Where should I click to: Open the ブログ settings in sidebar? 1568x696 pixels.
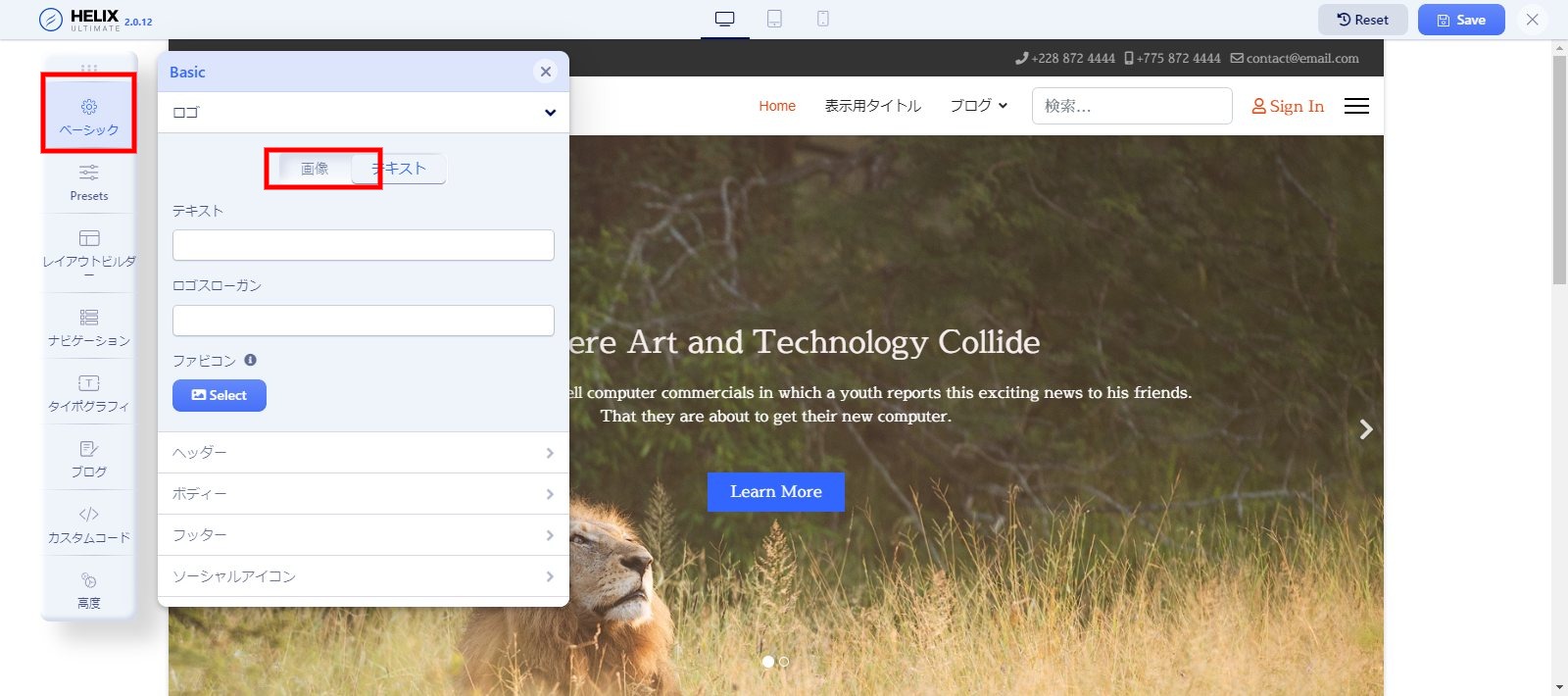(x=89, y=459)
